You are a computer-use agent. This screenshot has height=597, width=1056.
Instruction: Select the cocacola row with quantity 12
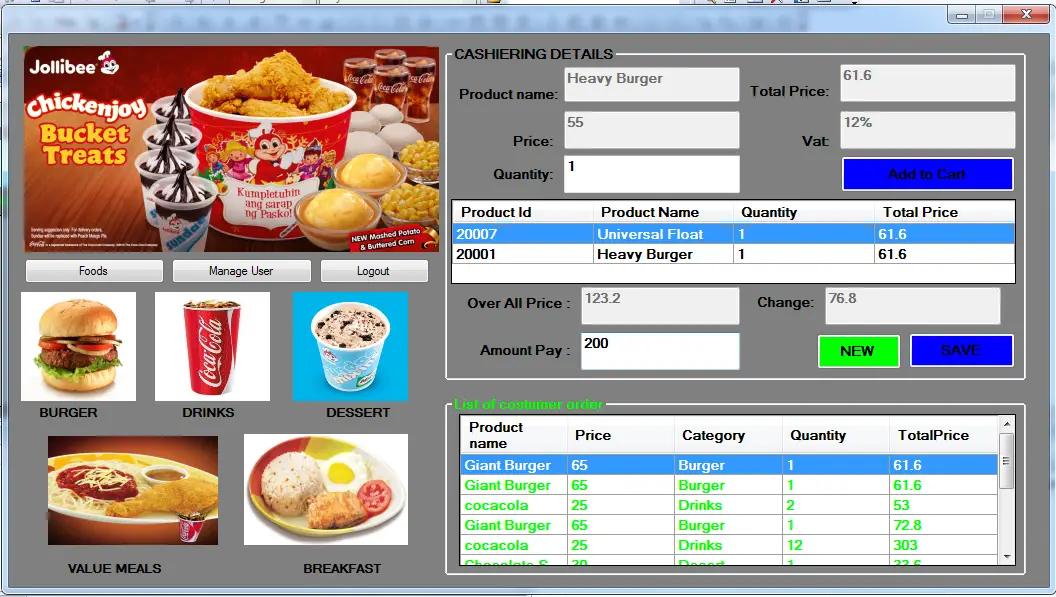click(x=729, y=545)
